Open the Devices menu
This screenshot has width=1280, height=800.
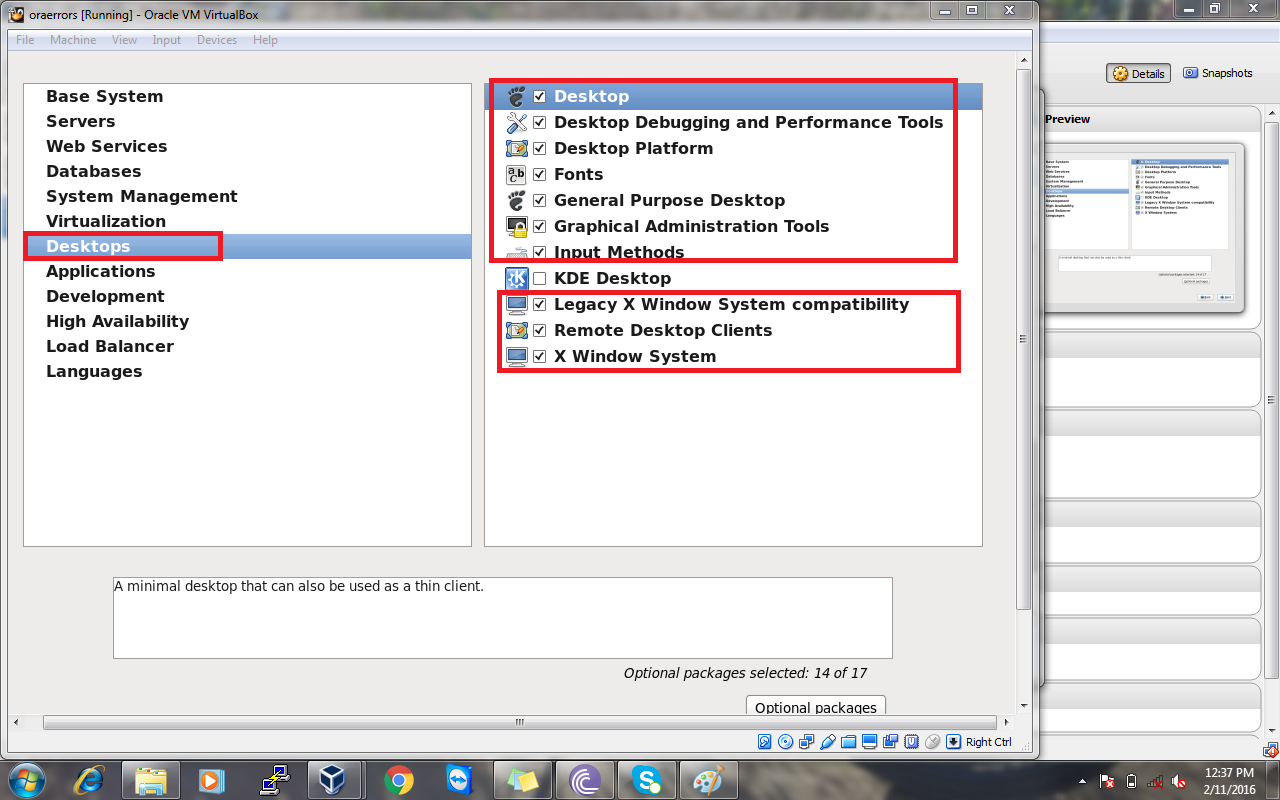[x=217, y=40]
